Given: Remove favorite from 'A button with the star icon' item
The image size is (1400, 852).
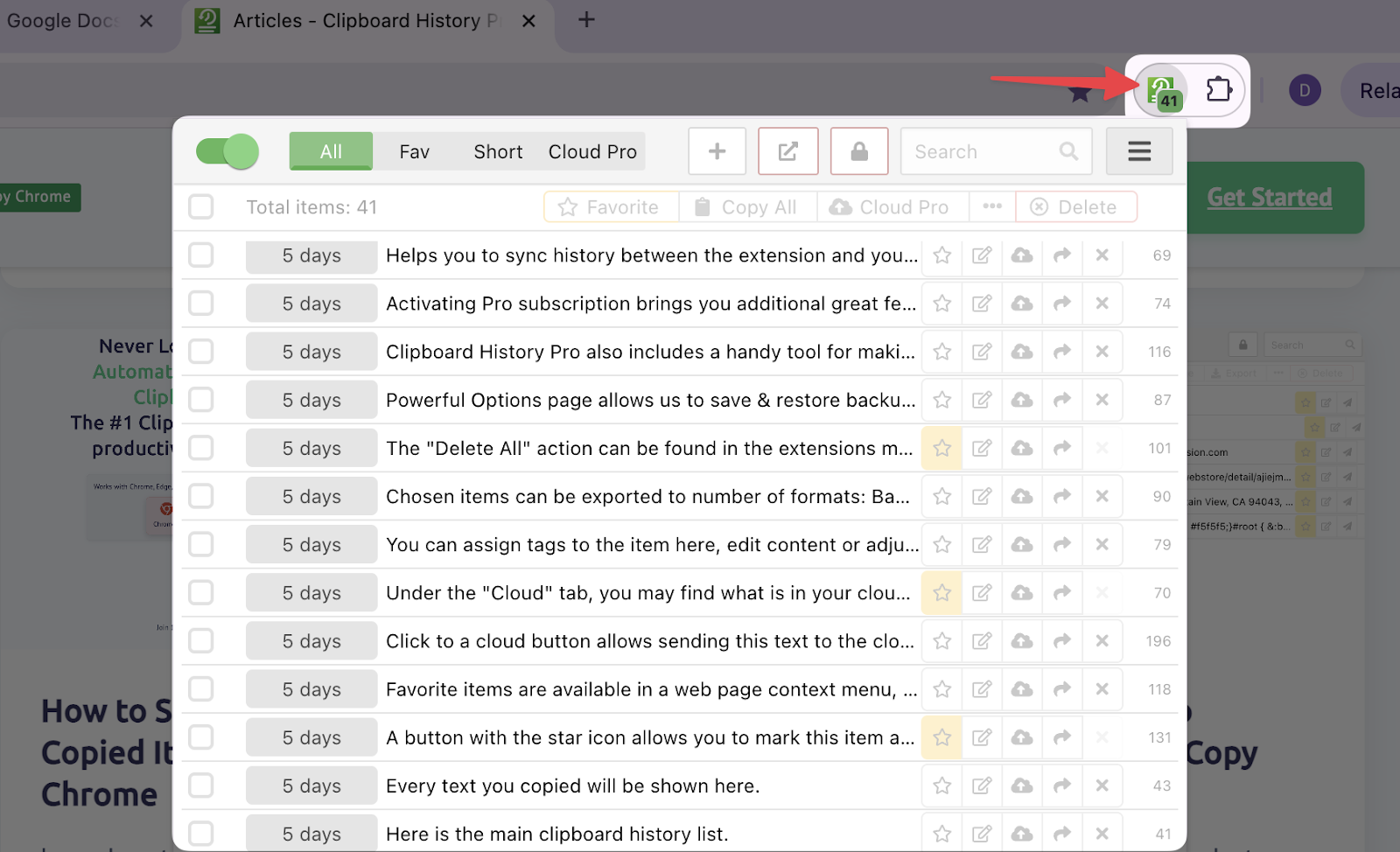Looking at the screenshot, I should click(x=942, y=737).
